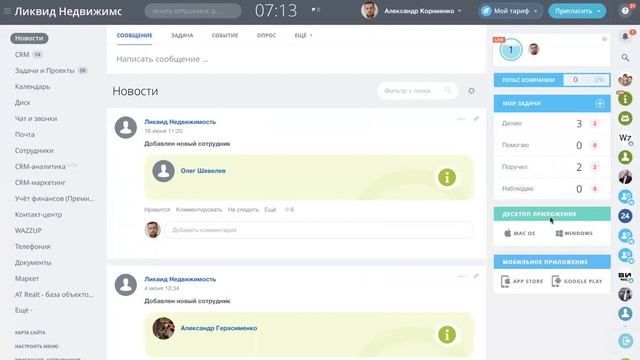Screen dimensions: 640x360
Task: Open the Карта сайта link
Action: (30, 333)
